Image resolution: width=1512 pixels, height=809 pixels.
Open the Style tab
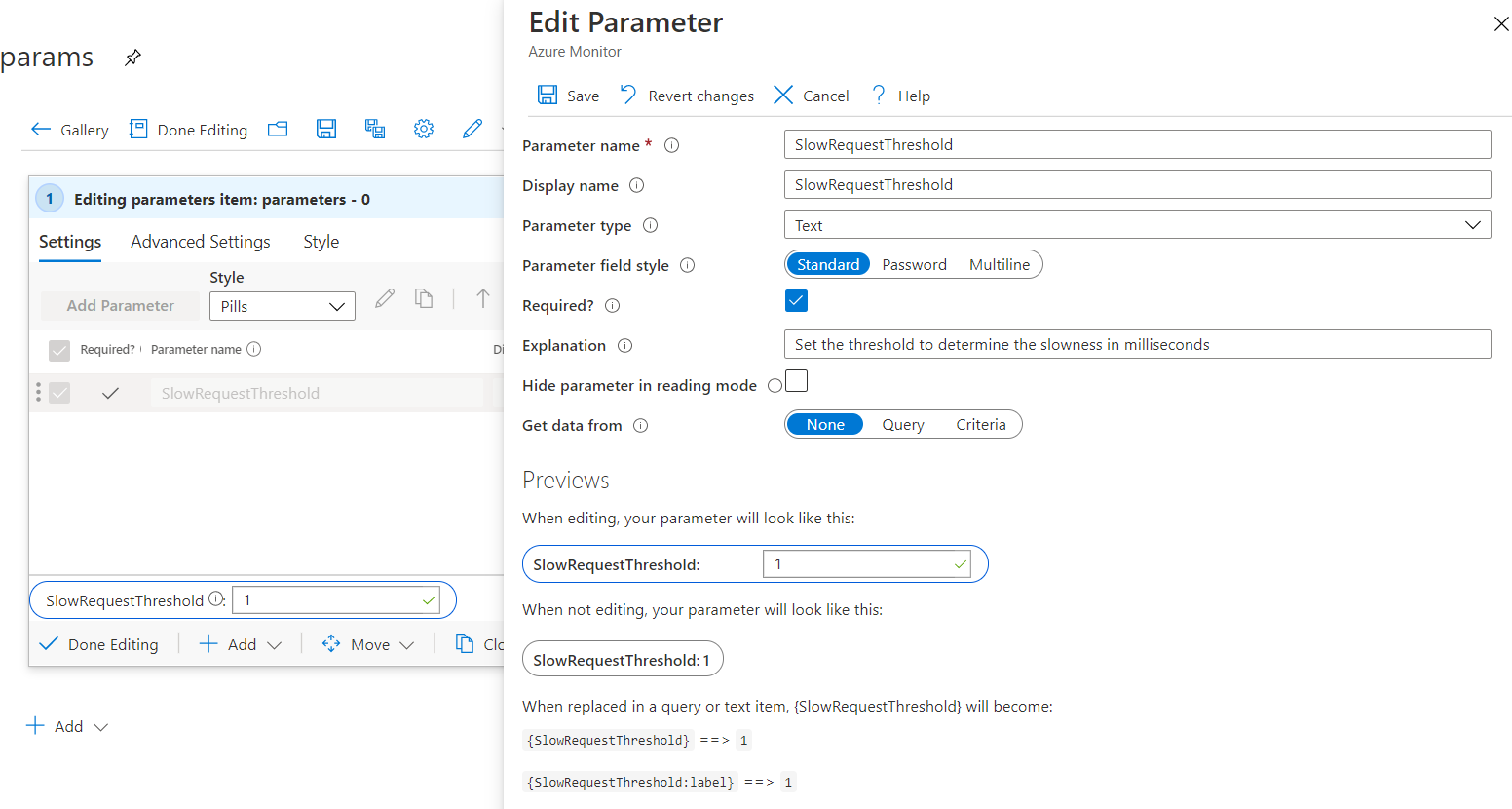[x=321, y=242]
